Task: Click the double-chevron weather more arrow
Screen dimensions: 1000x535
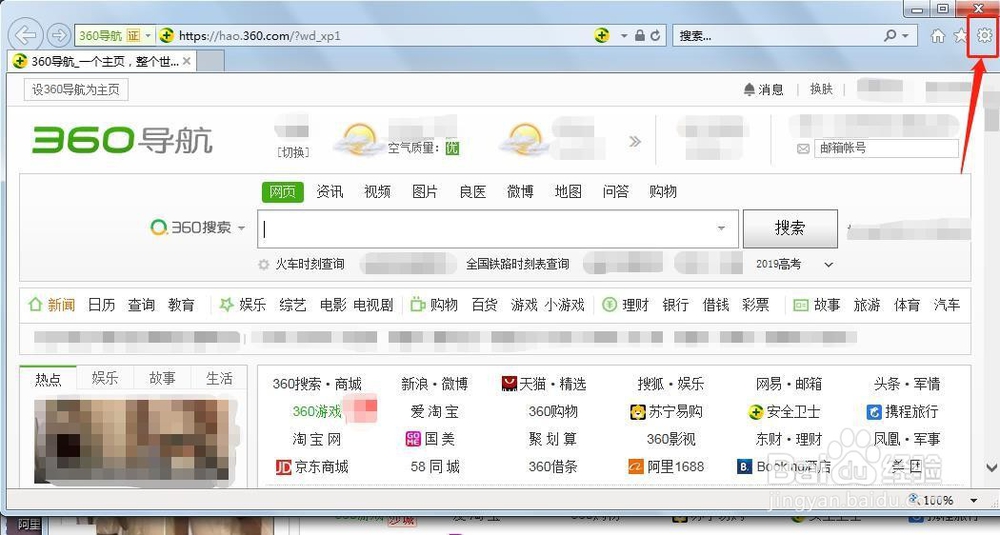Action: click(x=635, y=141)
